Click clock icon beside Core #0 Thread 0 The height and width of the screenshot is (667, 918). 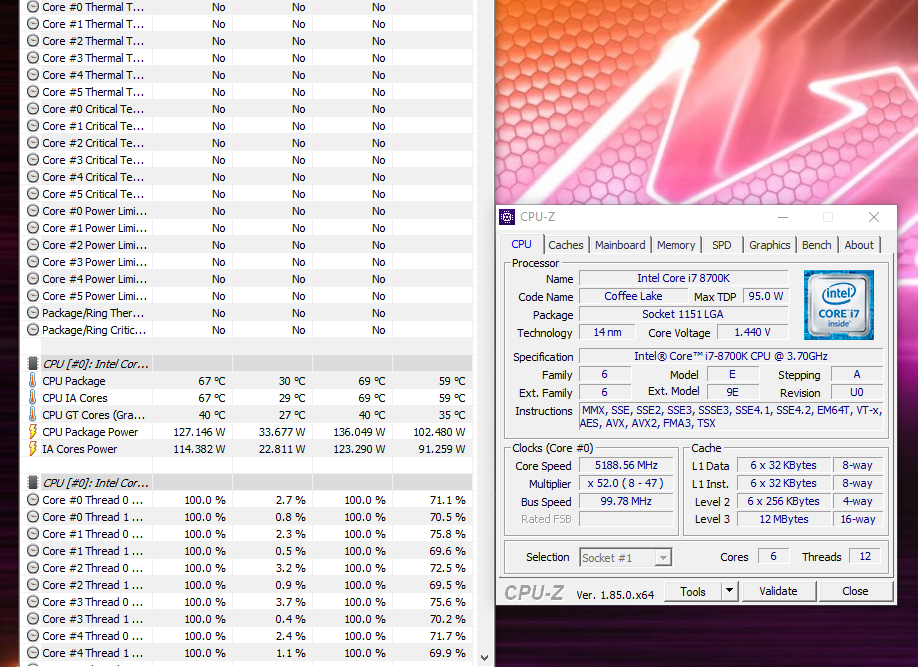click(33, 500)
